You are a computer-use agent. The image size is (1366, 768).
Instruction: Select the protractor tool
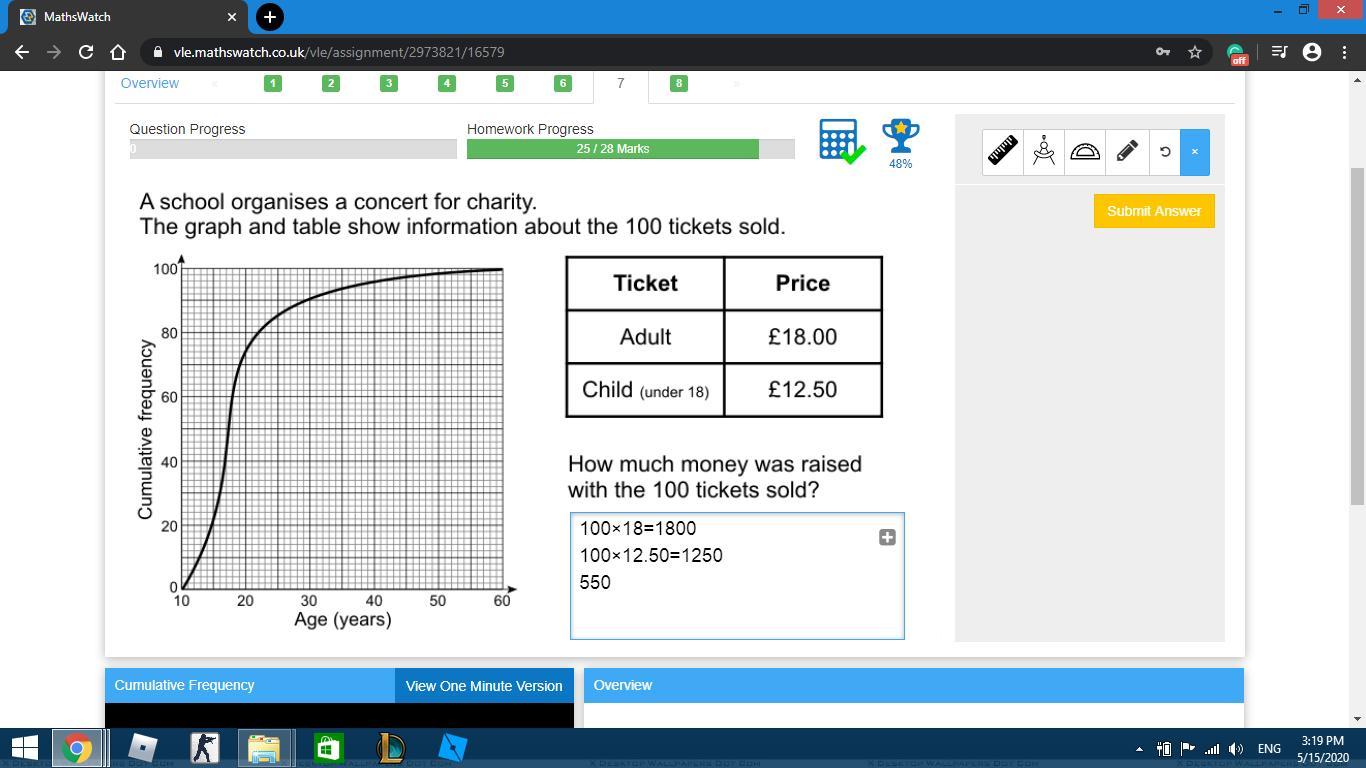1085,151
